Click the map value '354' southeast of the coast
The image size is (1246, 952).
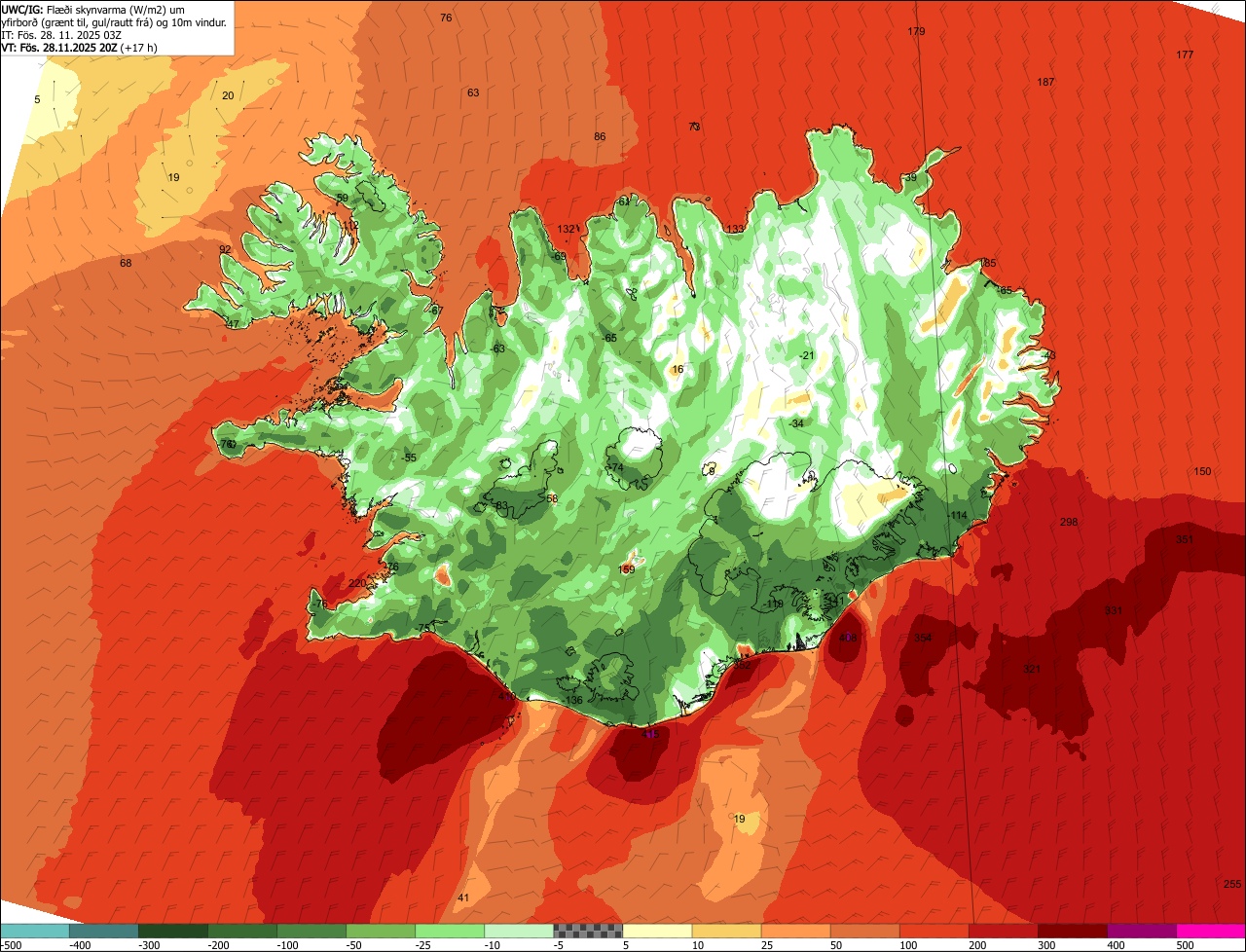coord(923,638)
